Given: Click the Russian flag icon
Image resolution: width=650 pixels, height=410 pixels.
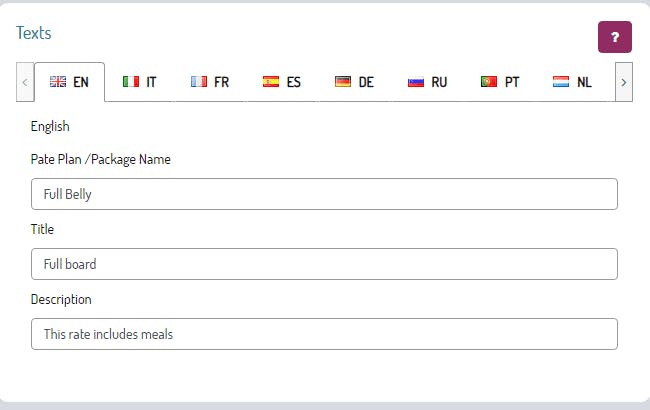Looking at the screenshot, I should [416, 82].
